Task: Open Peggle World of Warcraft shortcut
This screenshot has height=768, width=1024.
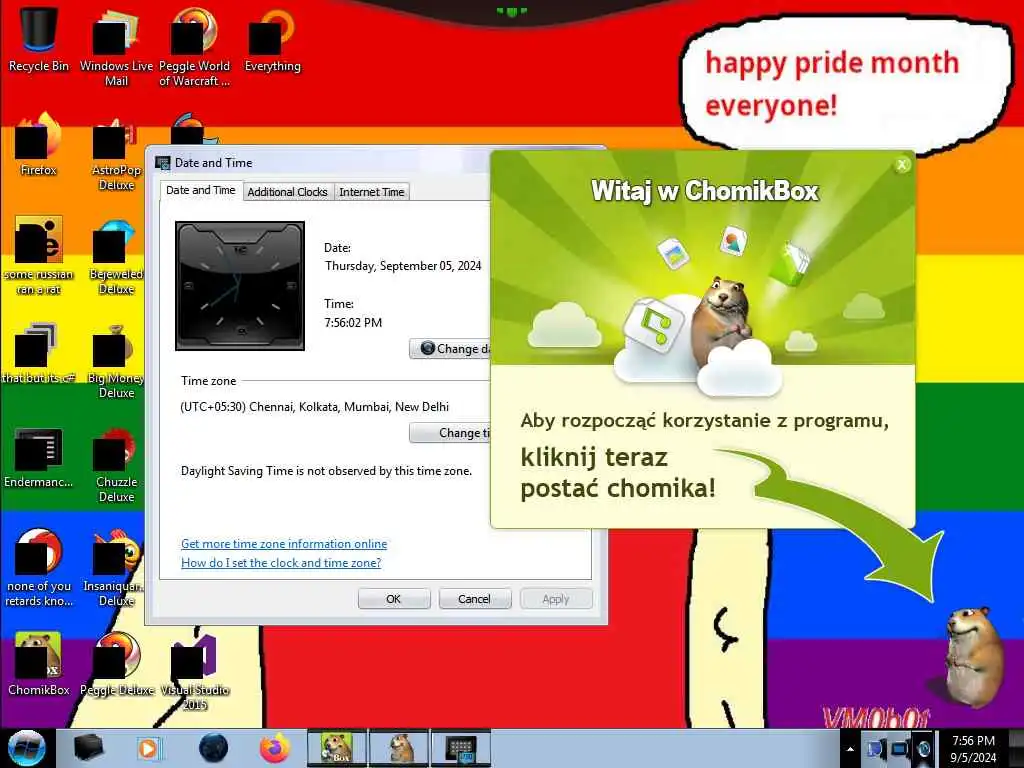Action: (194, 46)
